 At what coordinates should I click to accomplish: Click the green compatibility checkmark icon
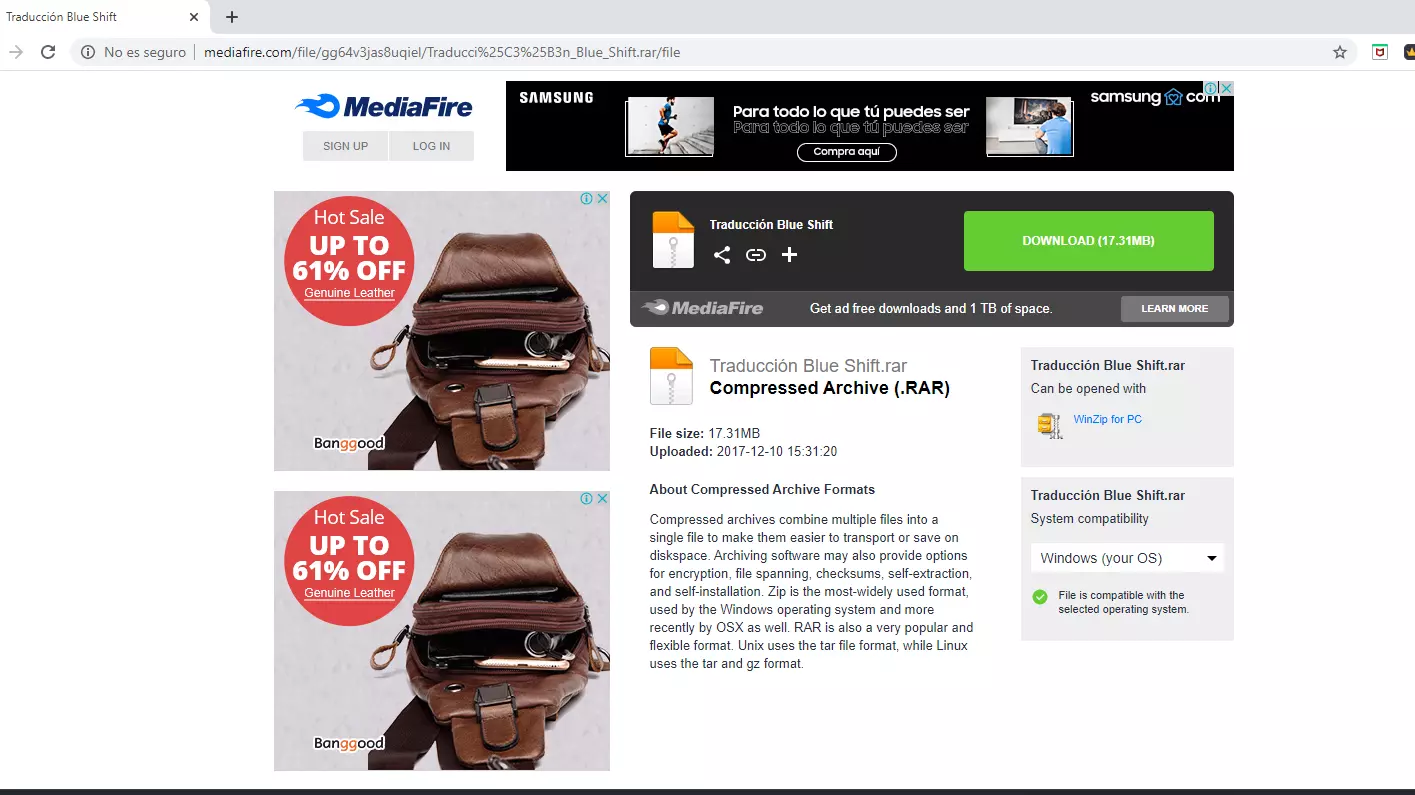(x=1040, y=597)
